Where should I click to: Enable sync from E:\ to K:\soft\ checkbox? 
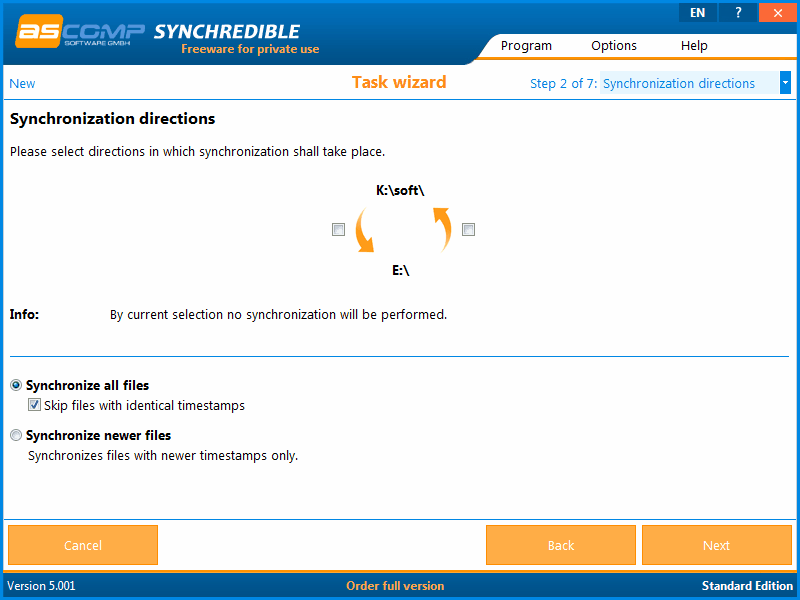468,230
